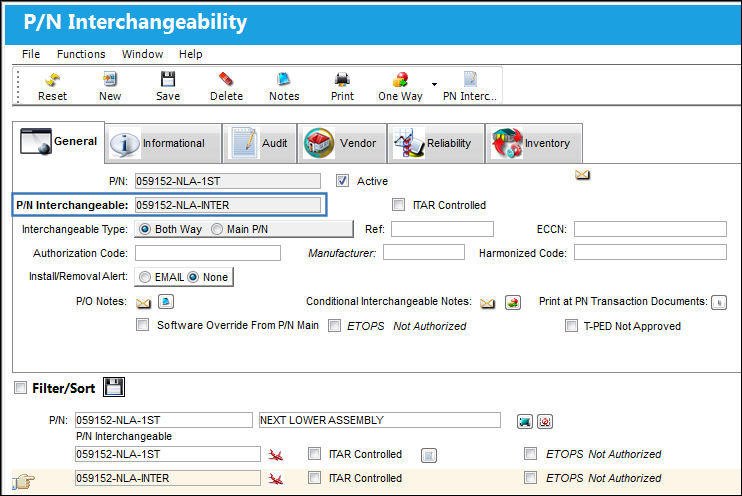Toggle the Active checkbox
The height and width of the screenshot is (496, 742).
click(343, 181)
